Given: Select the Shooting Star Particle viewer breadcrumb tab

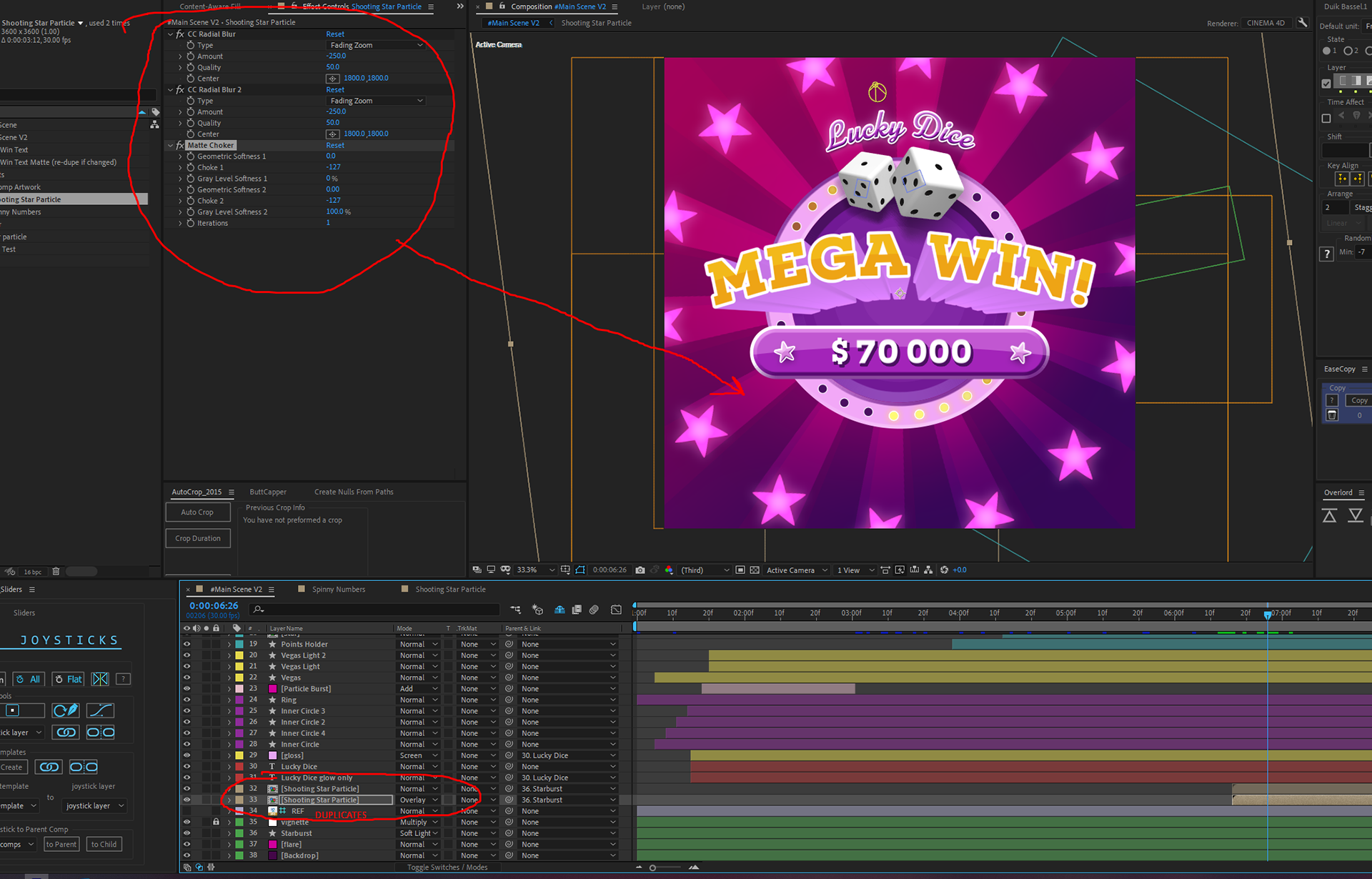Looking at the screenshot, I should click(596, 23).
